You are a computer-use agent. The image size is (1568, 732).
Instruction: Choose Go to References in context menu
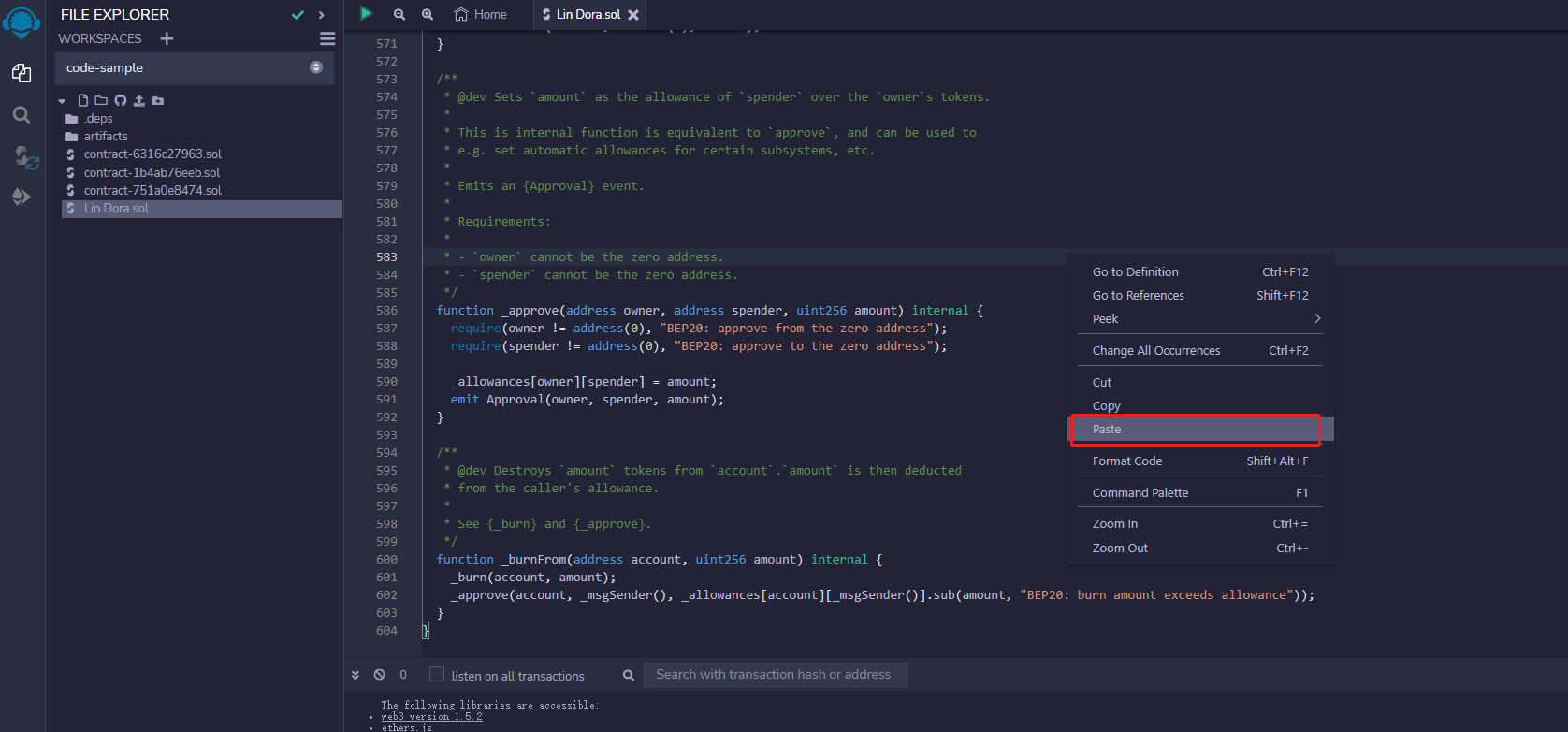pos(1200,296)
